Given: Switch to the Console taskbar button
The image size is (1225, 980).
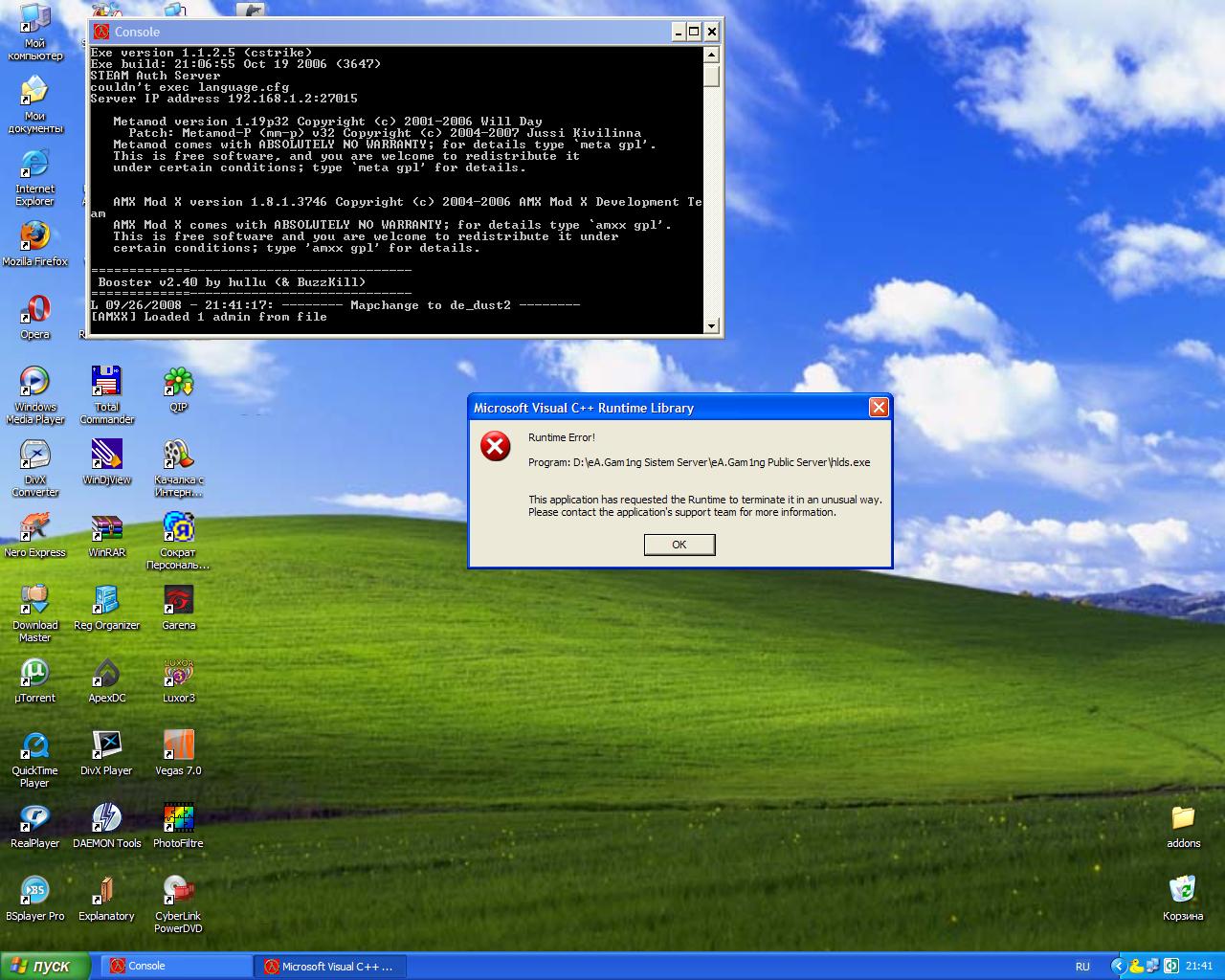Looking at the screenshot, I should [x=175, y=967].
